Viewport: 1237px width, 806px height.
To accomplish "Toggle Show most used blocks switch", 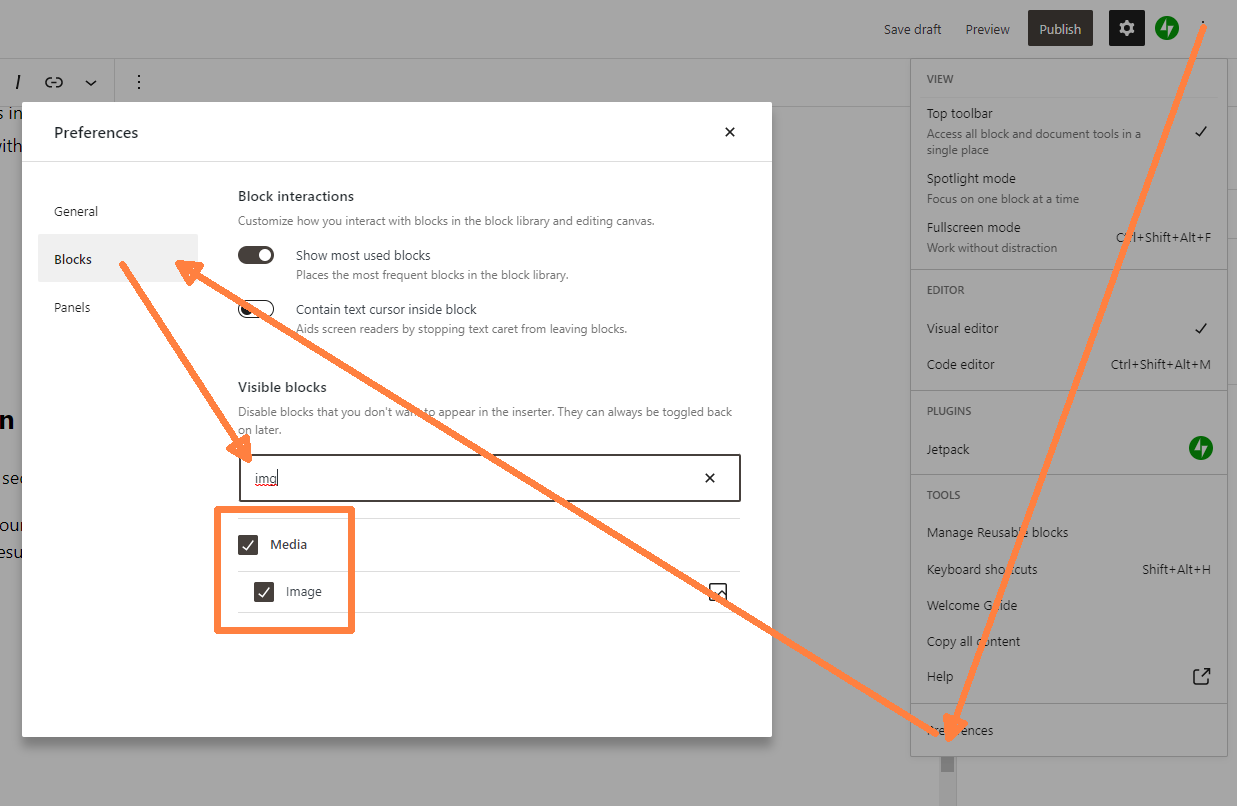I will 256,255.
